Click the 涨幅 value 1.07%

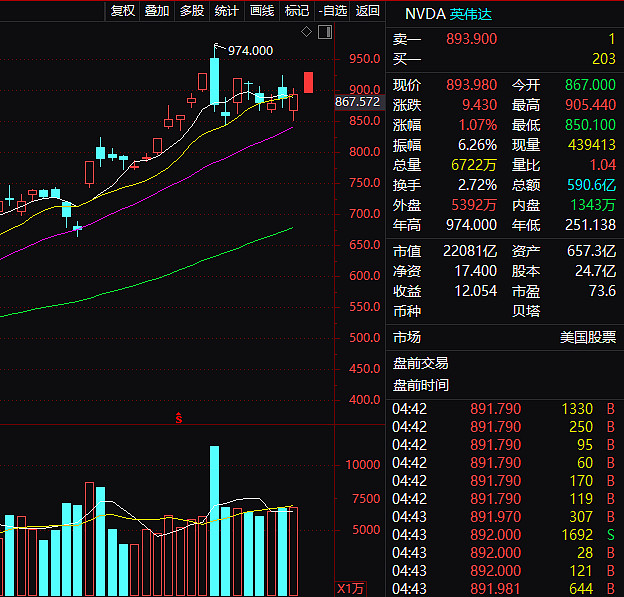click(478, 125)
